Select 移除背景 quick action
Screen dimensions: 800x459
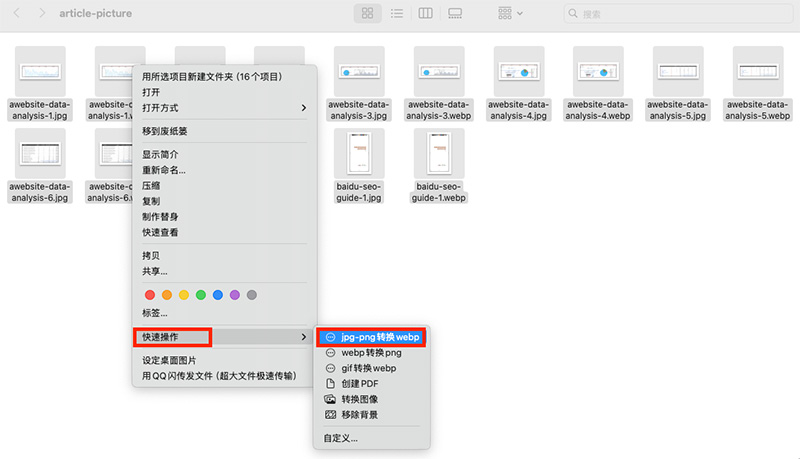click(x=372, y=415)
